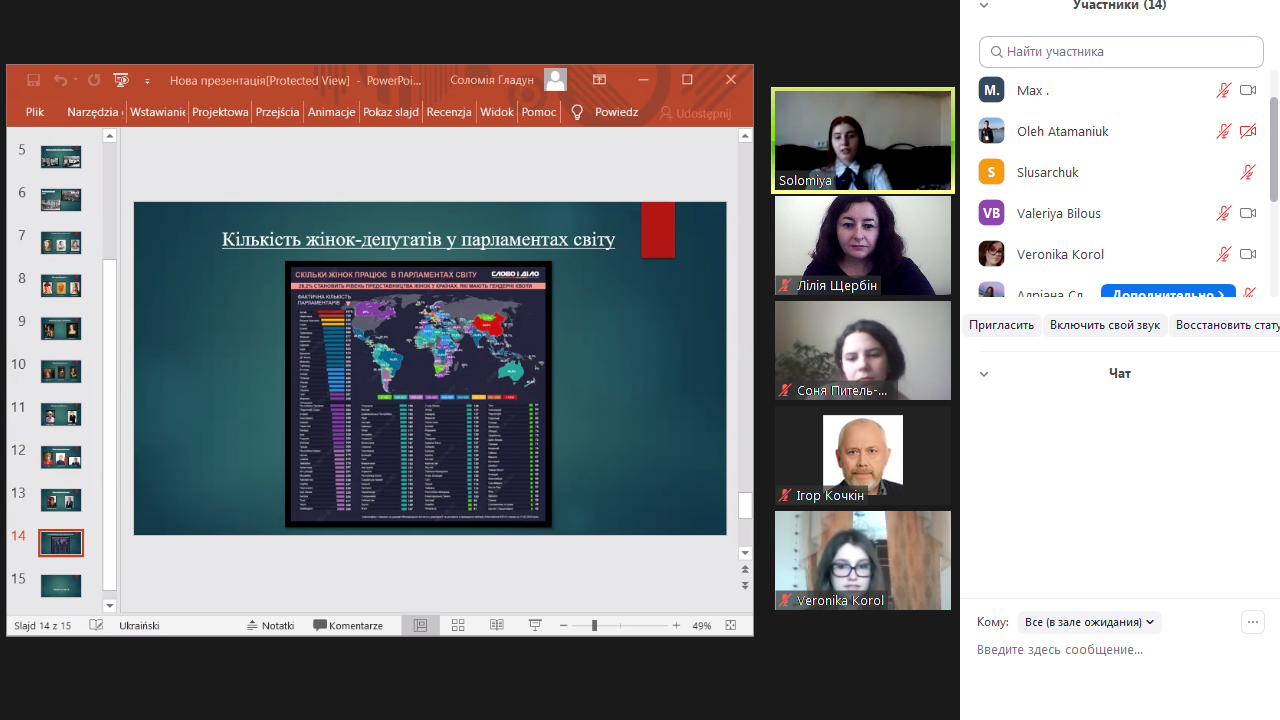Collapse the Чат chat panel
This screenshot has height=720, width=1280.
click(984, 374)
